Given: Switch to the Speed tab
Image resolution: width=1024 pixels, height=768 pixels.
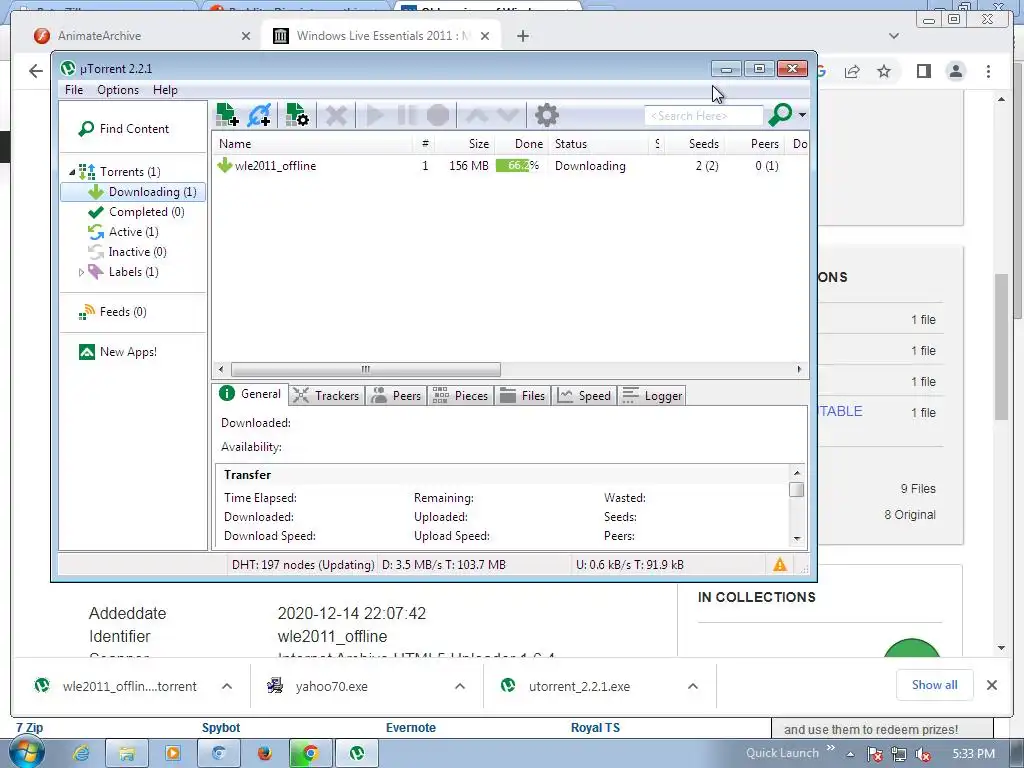Looking at the screenshot, I should click(584, 396).
